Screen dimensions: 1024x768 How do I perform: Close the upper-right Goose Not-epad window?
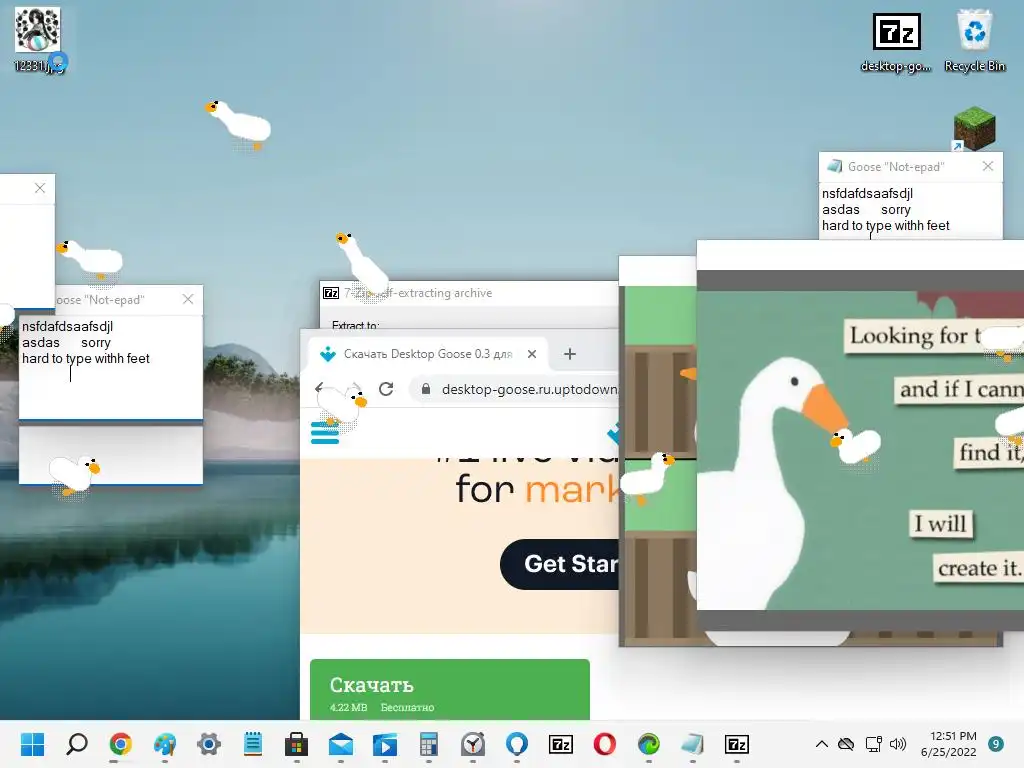pyautogui.click(x=988, y=167)
